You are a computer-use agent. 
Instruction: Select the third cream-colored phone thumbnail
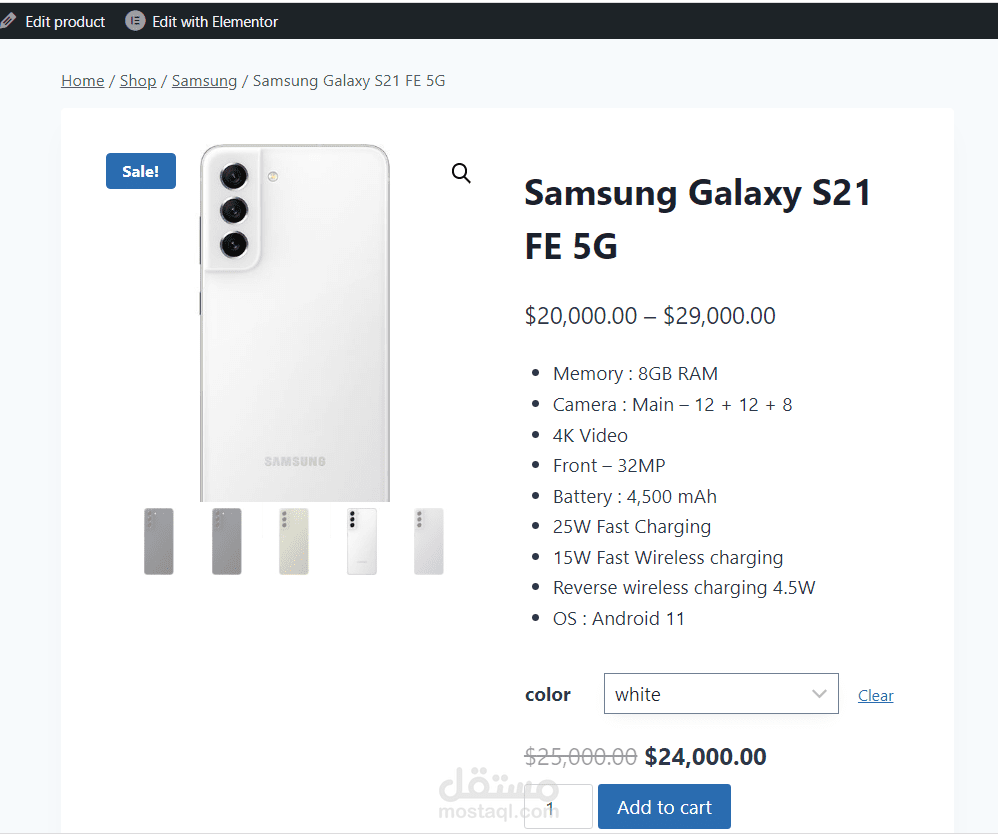tap(294, 541)
